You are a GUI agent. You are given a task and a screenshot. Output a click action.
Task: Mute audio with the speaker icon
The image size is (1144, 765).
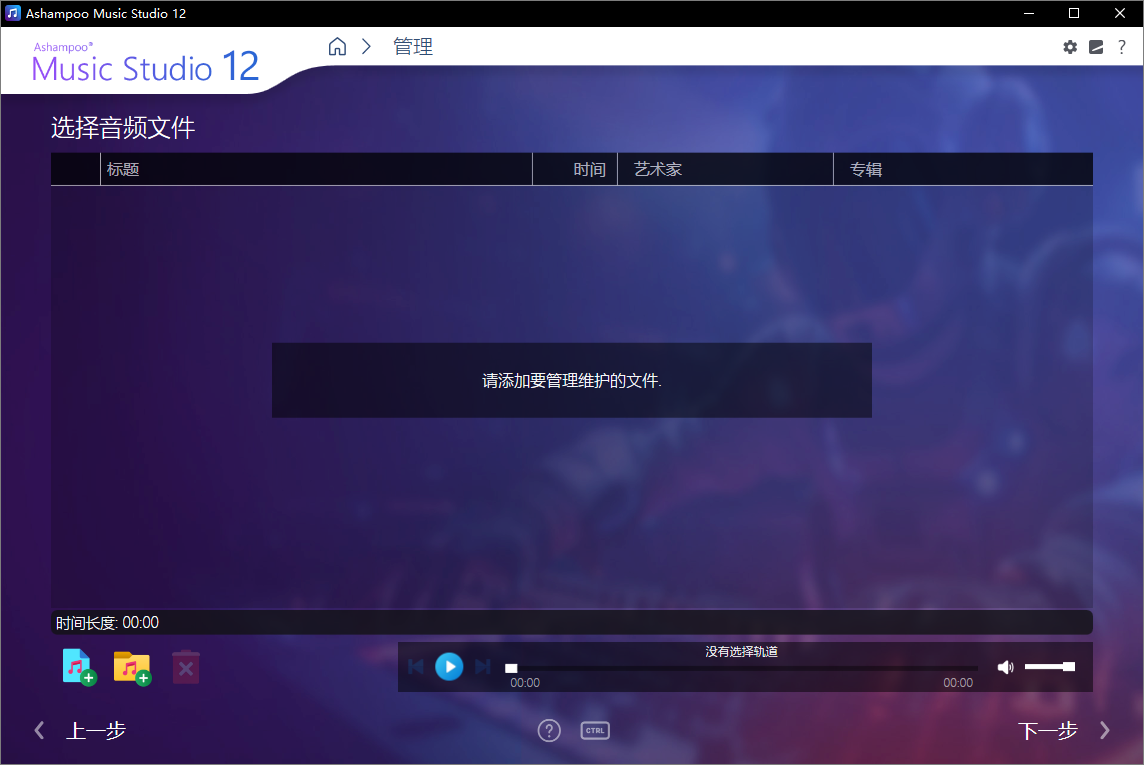point(1006,667)
